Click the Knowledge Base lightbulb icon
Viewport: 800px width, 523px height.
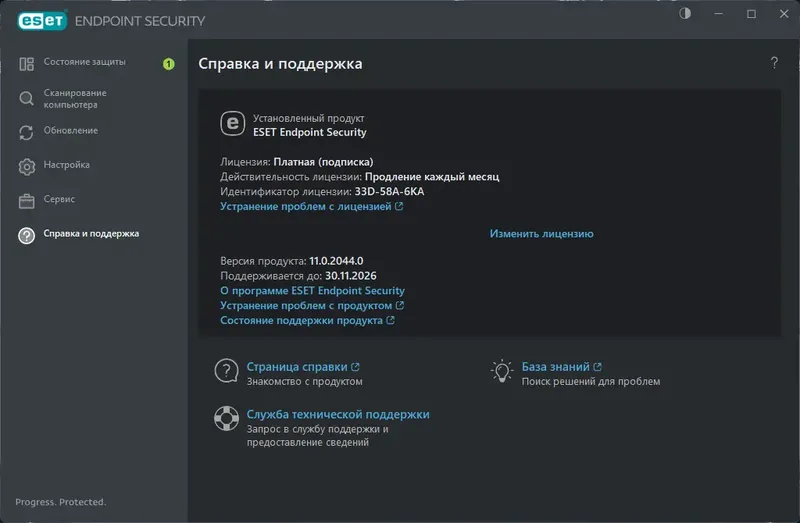(502, 372)
